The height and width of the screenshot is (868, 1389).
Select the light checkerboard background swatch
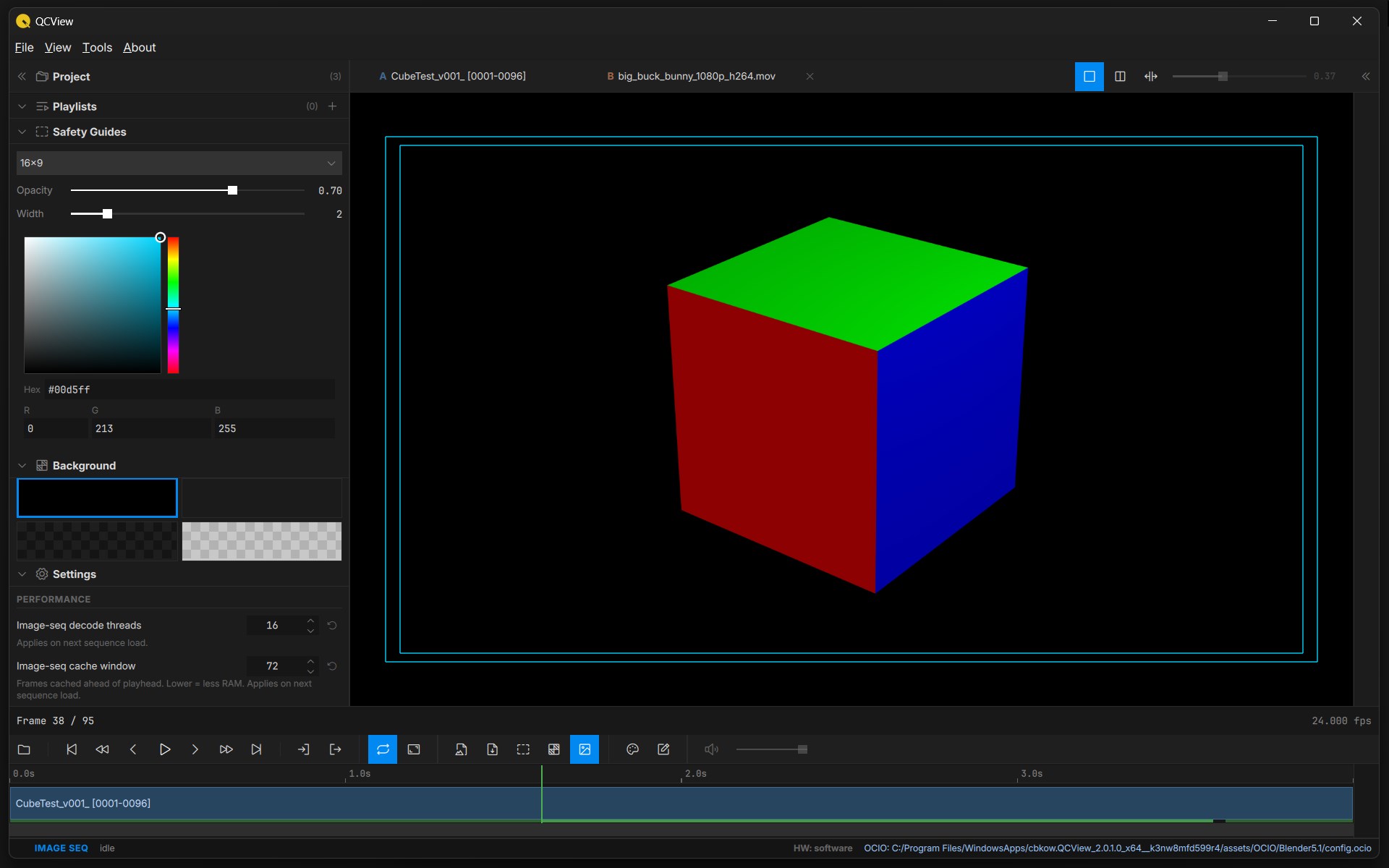[x=261, y=541]
